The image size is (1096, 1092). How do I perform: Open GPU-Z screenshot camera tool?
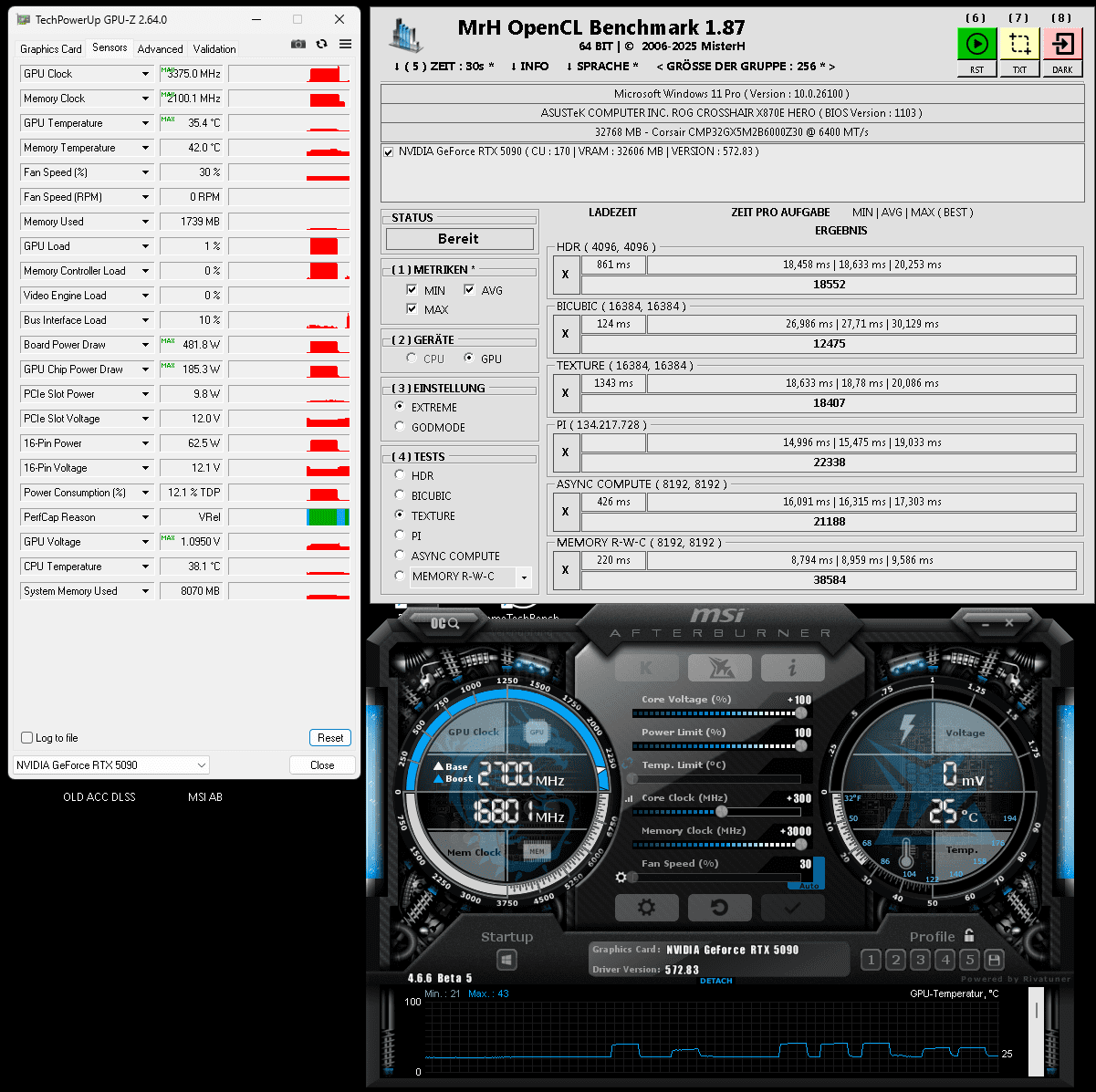298,44
